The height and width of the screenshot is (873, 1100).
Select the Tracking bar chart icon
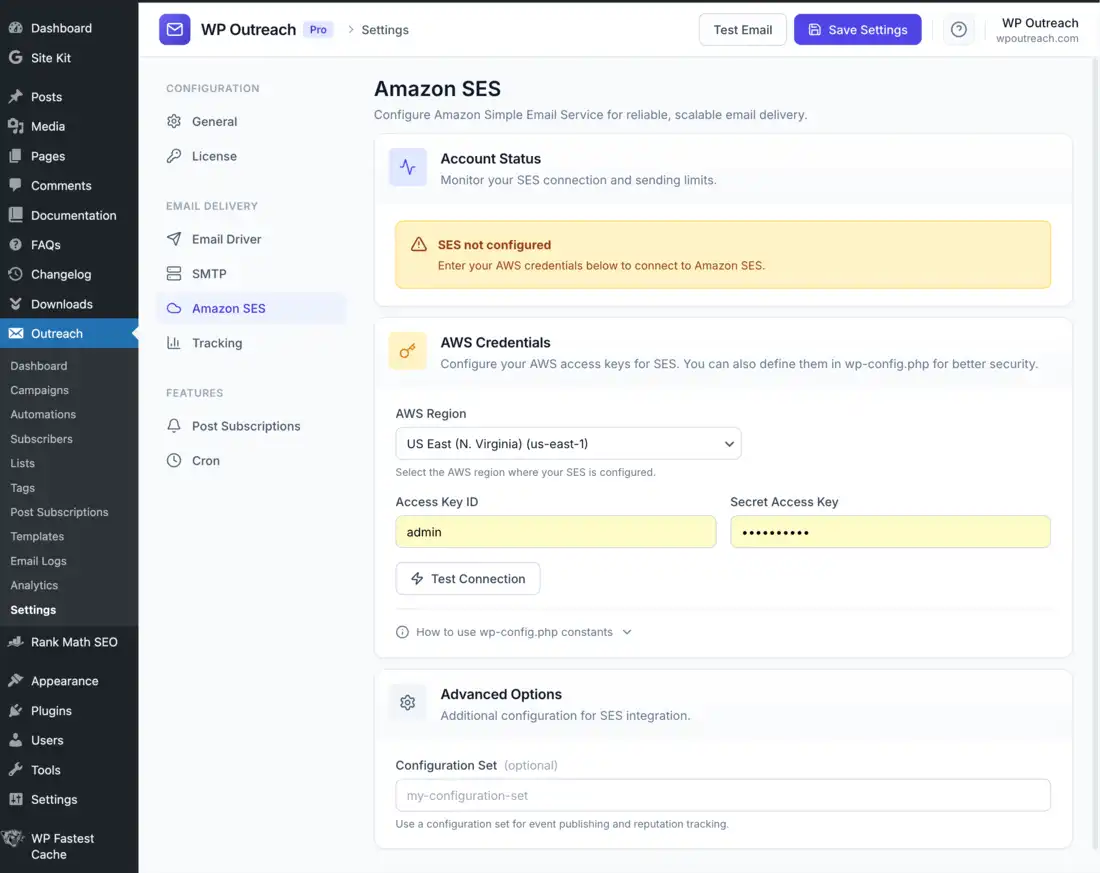point(173,343)
